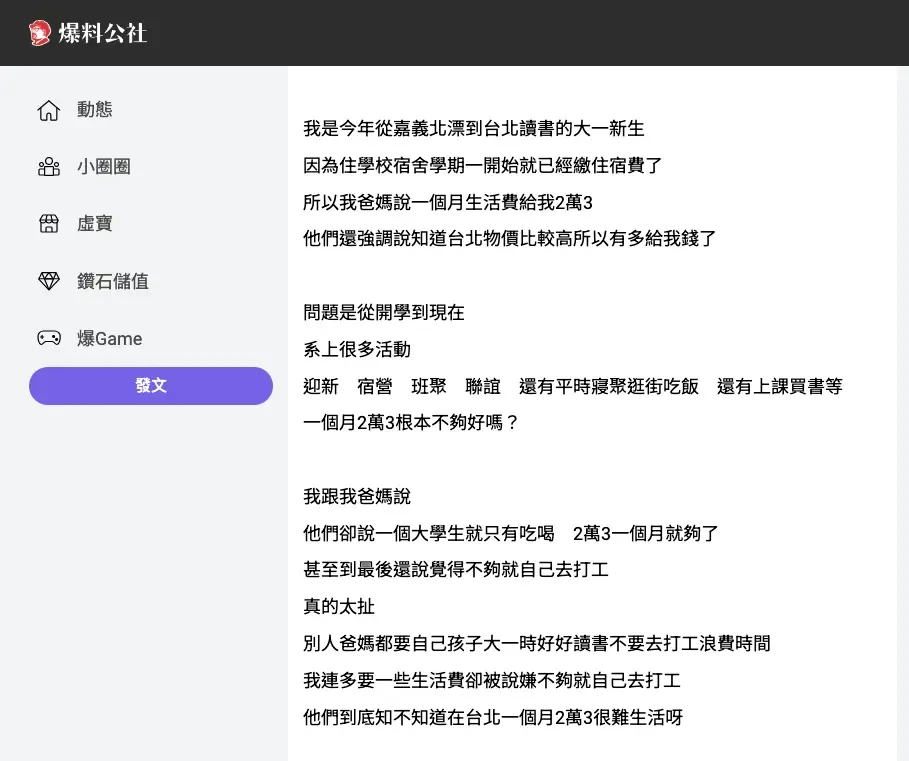Click the gamepad icon beside 爆Game
Image resolution: width=909 pixels, height=761 pixels.
pyautogui.click(x=49, y=338)
